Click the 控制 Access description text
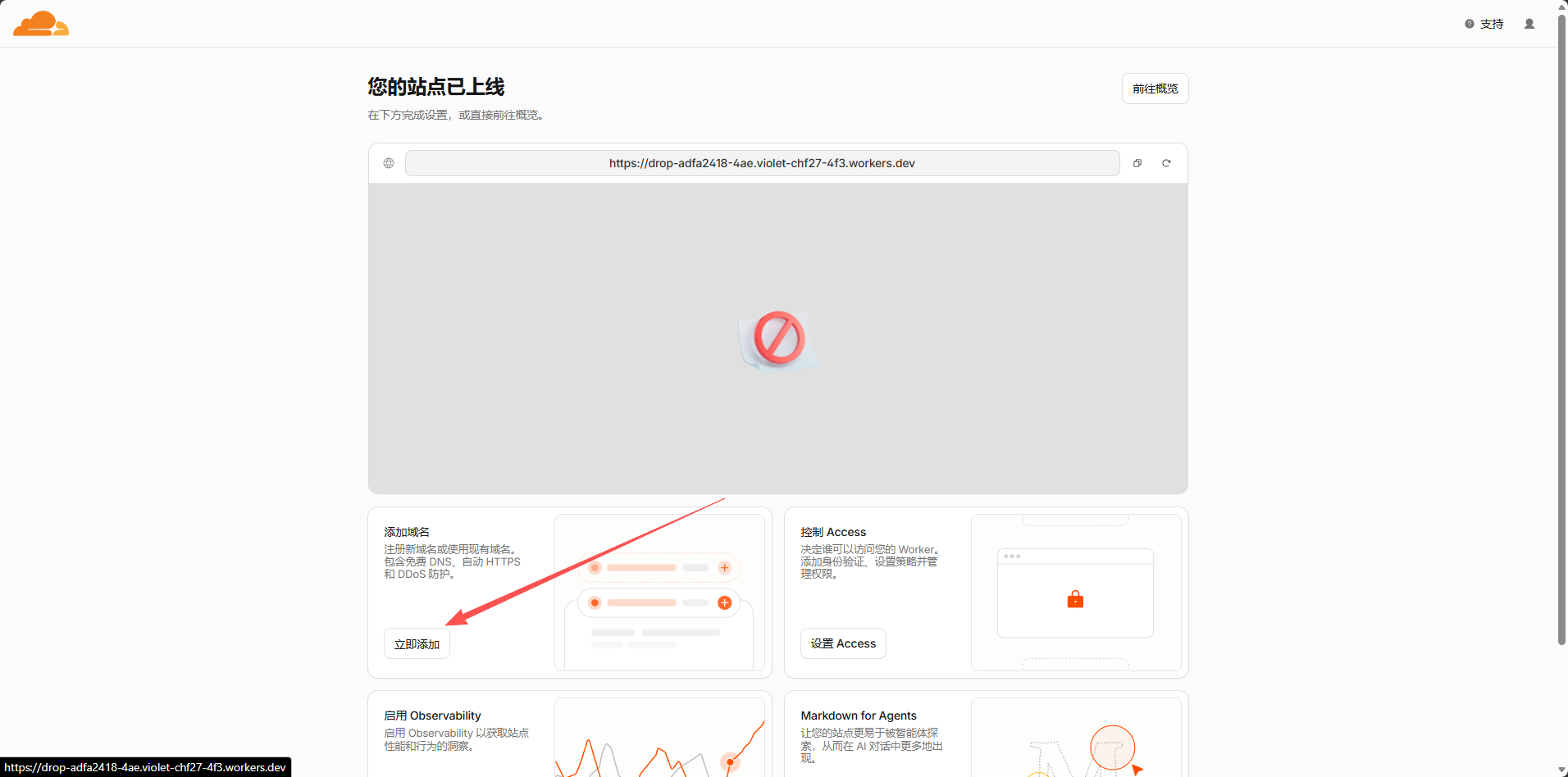The image size is (1568, 777). (x=870, y=561)
